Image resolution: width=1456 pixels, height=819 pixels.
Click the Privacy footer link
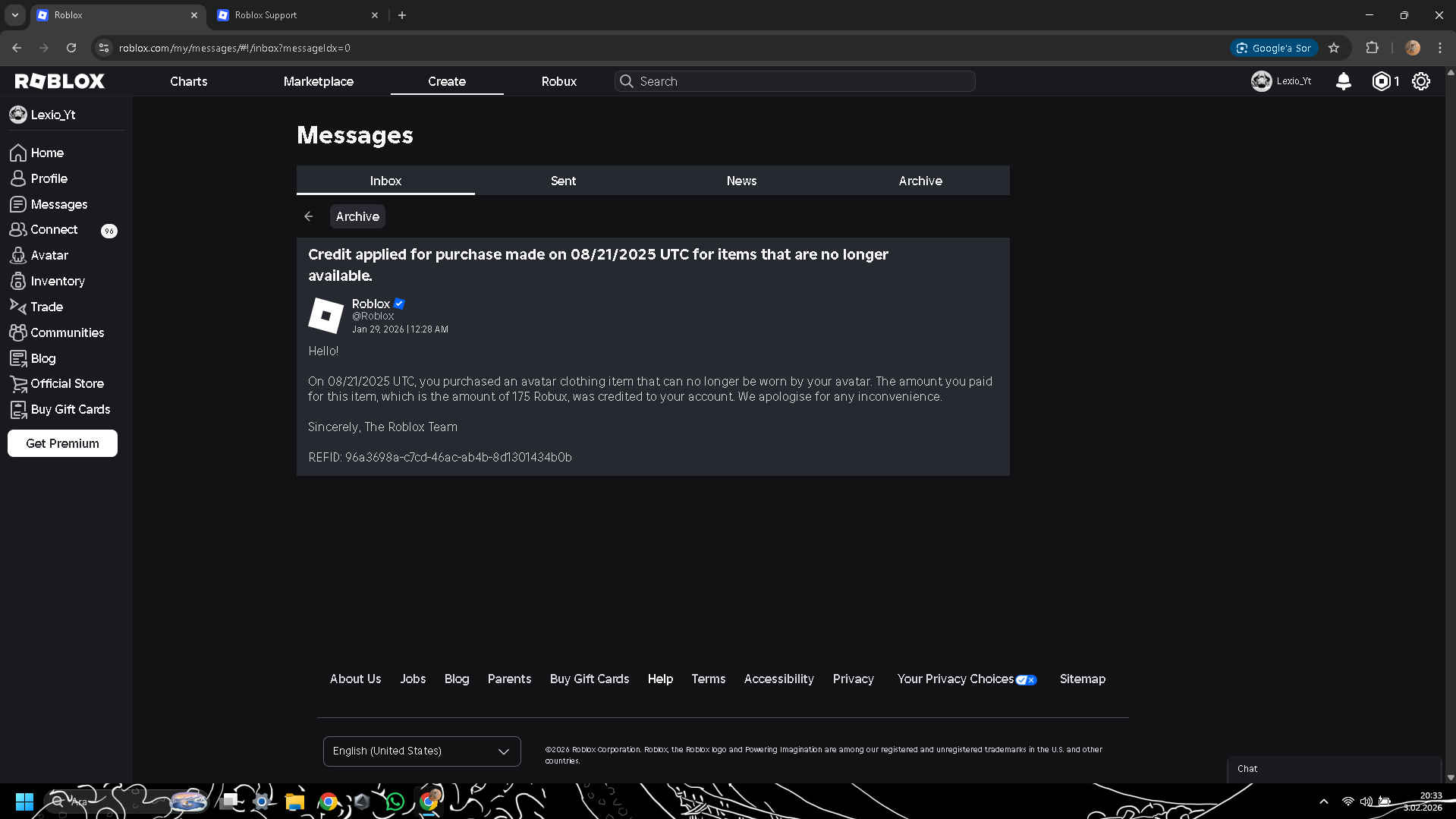854,679
